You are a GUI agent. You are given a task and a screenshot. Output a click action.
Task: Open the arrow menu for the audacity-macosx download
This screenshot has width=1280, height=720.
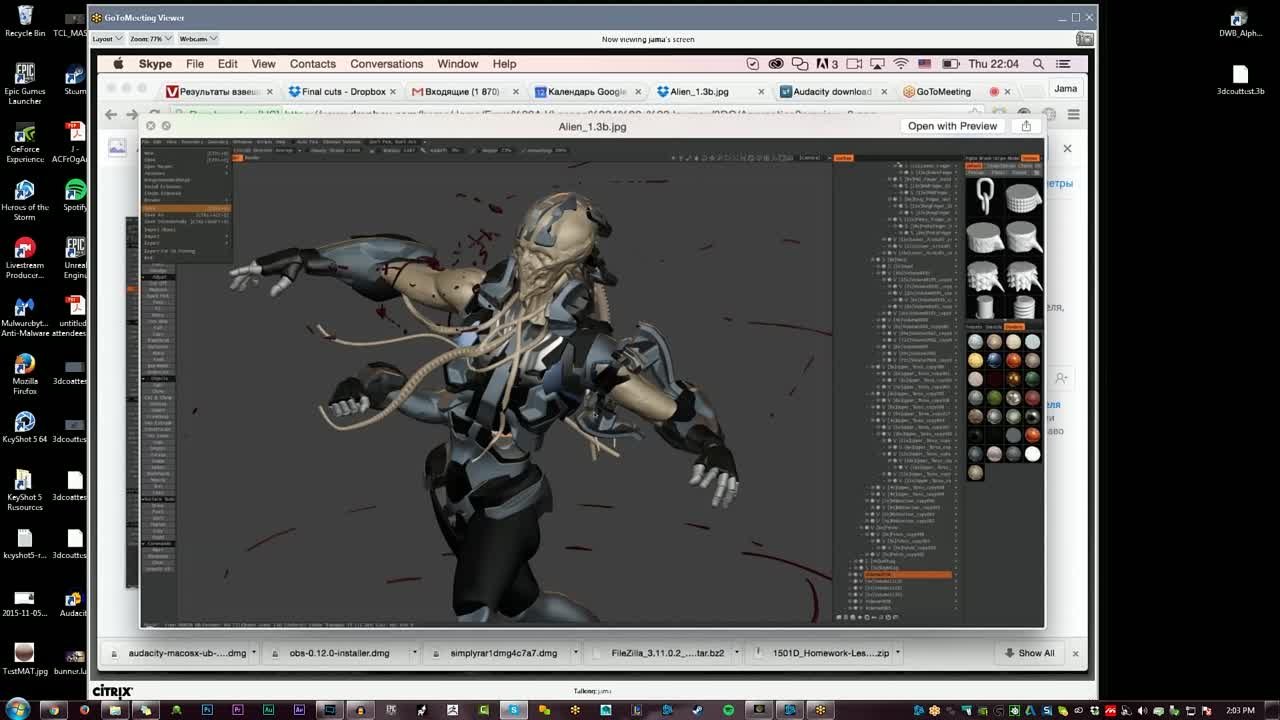(254, 653)
